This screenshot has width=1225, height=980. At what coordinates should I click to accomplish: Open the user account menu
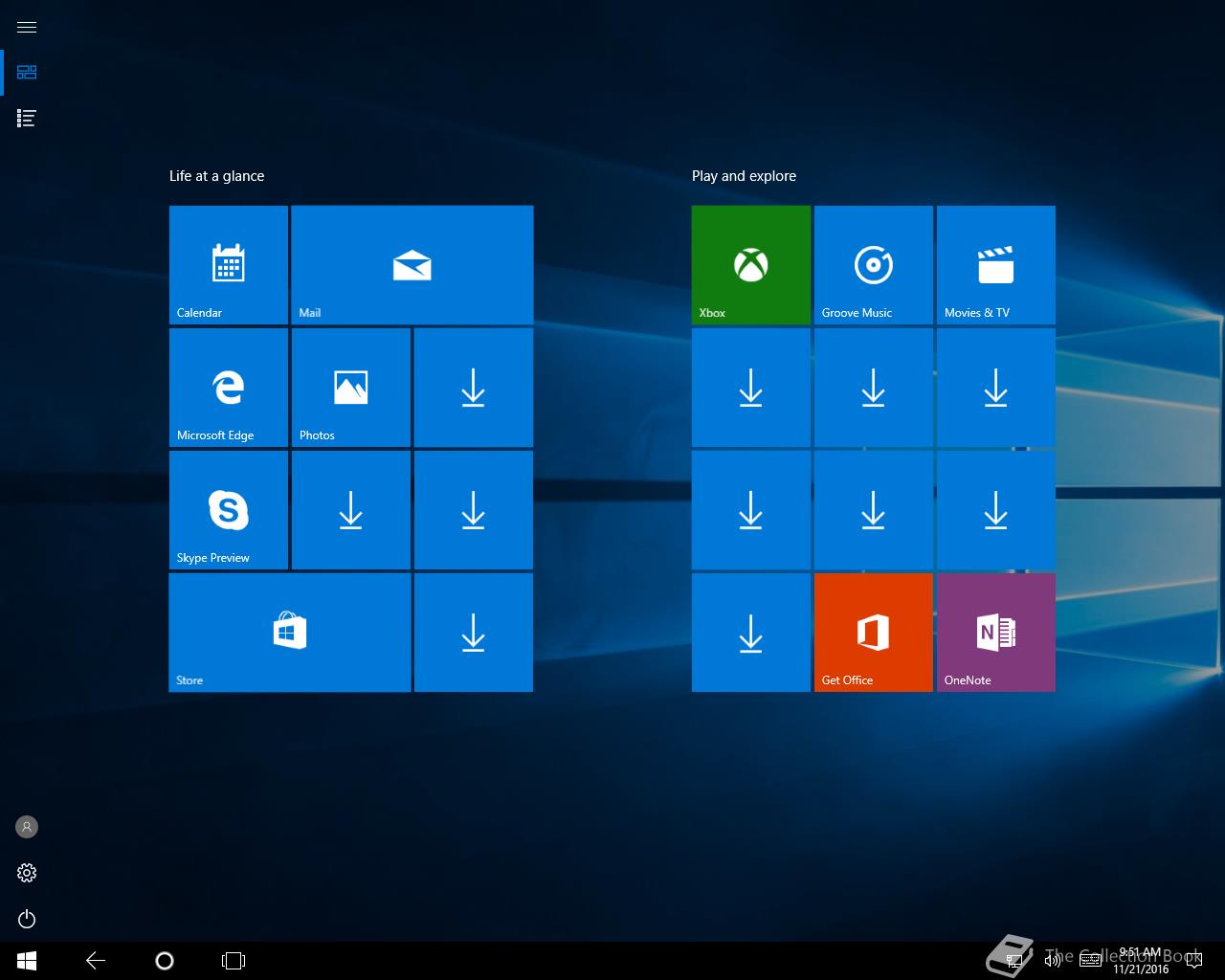(x=27, y=827)
